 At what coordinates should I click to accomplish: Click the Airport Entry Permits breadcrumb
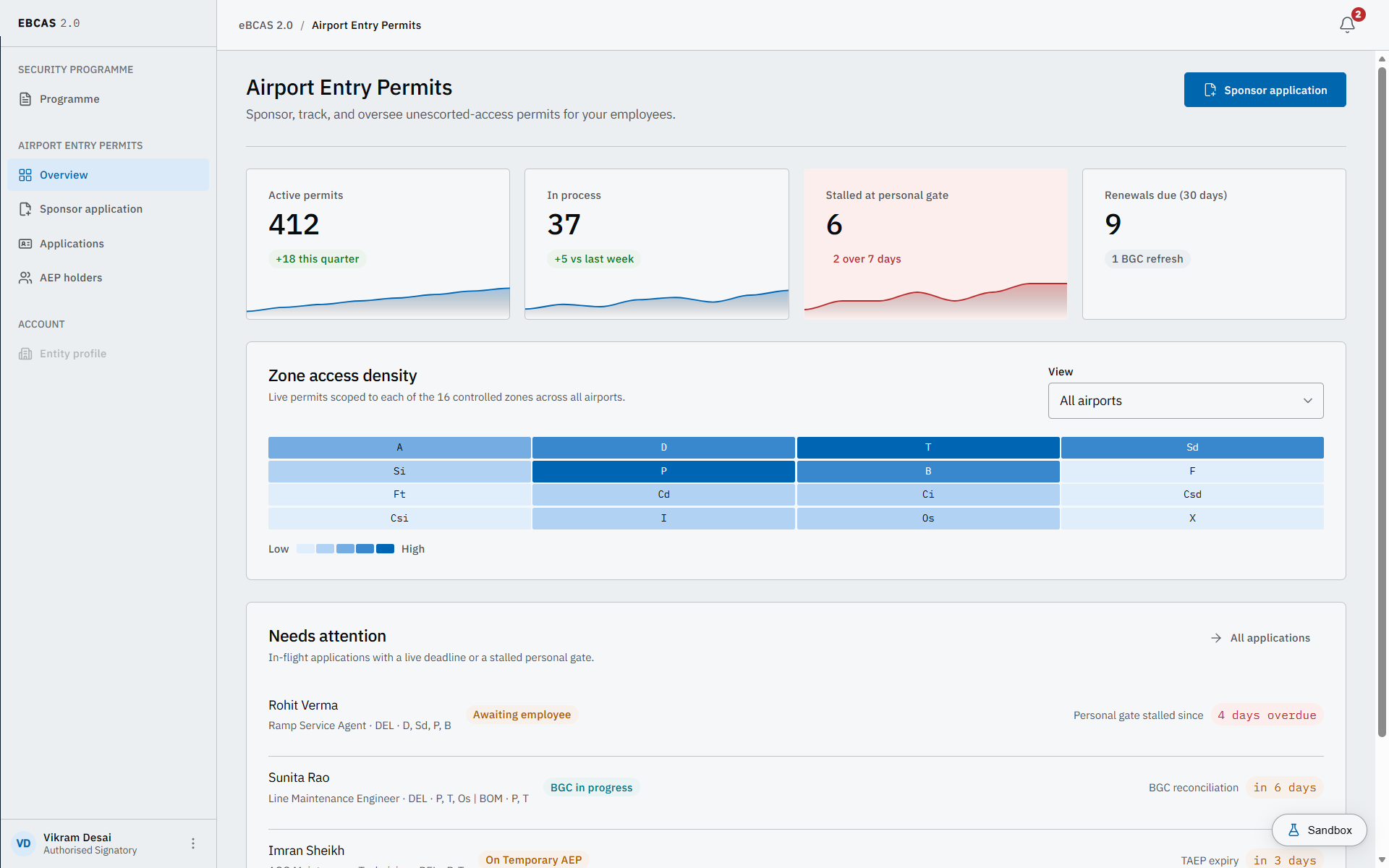point(366,25)
